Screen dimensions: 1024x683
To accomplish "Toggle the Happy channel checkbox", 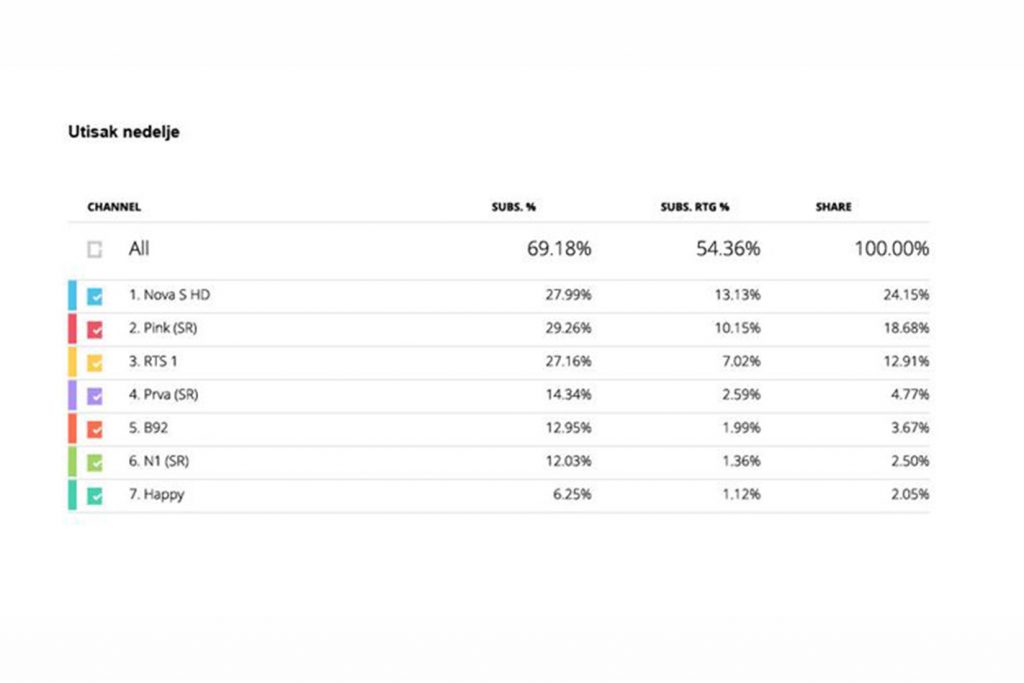I will (x=94, y=495).
